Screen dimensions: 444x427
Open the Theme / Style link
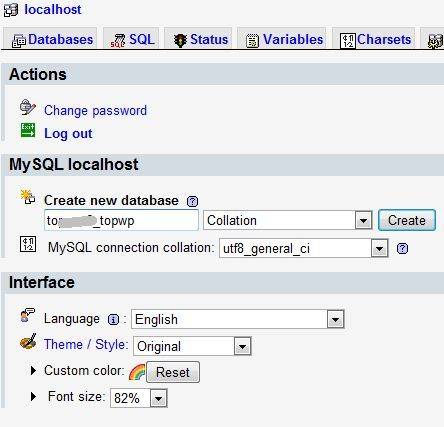[86, 344]
